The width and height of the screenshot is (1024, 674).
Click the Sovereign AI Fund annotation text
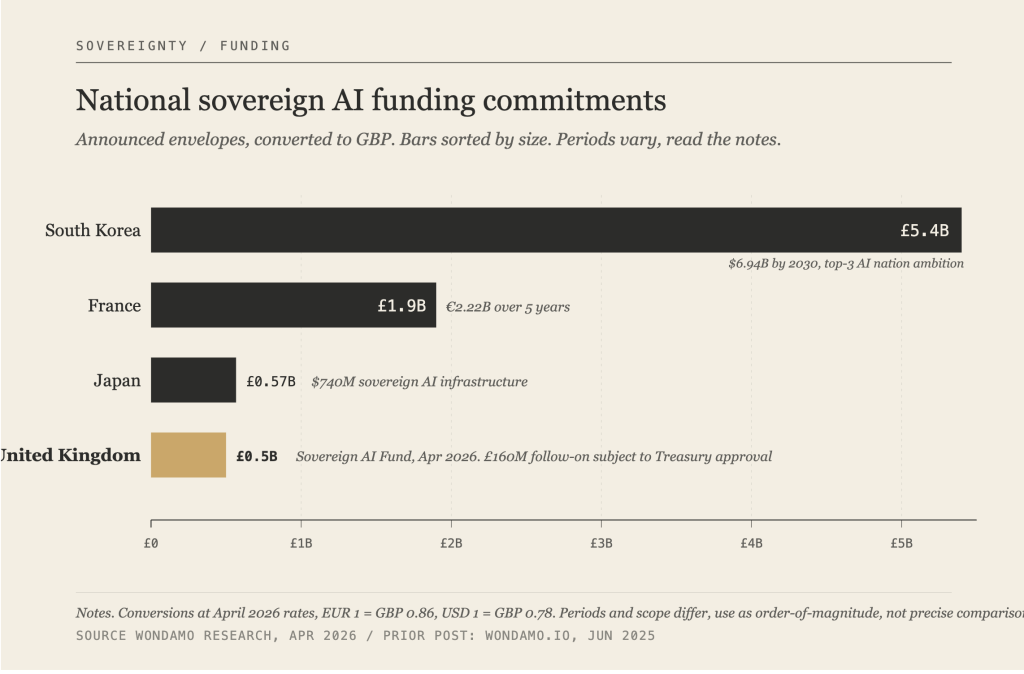click(534, 457)
